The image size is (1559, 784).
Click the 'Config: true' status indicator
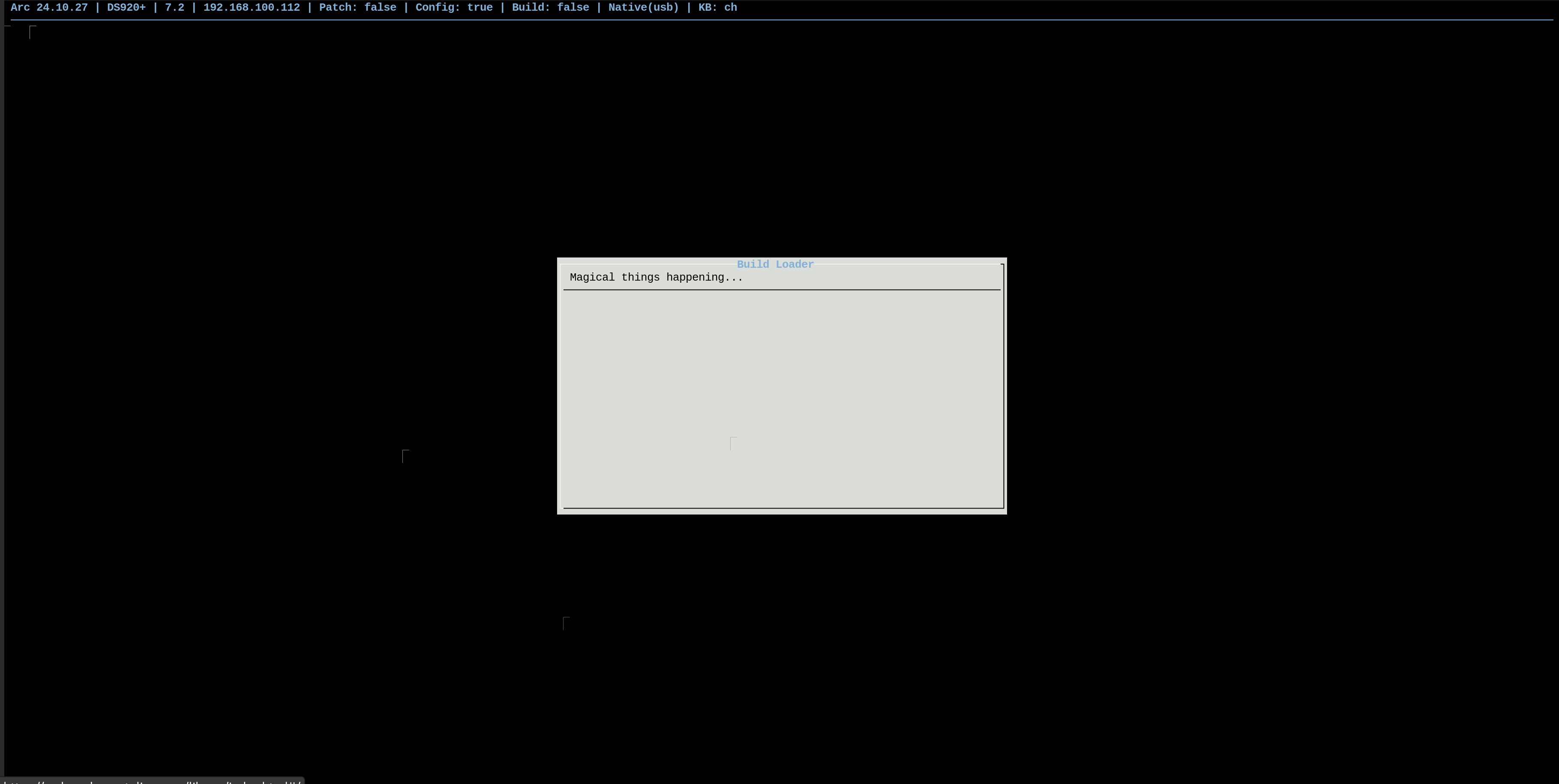point(453,8)
